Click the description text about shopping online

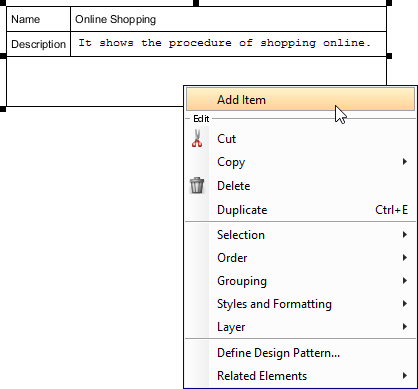pyautogui.click(x=225, y=43)
